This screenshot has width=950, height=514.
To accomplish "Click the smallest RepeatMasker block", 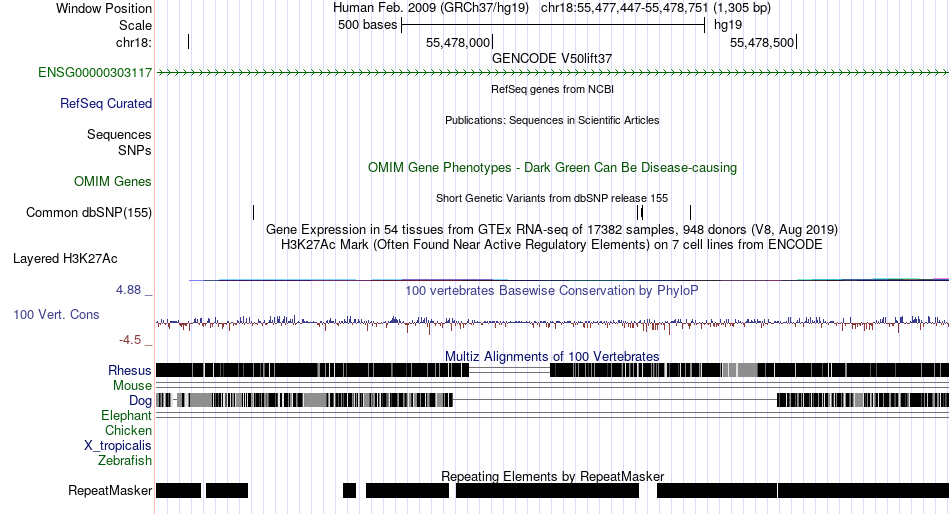I will coord(350,490).
